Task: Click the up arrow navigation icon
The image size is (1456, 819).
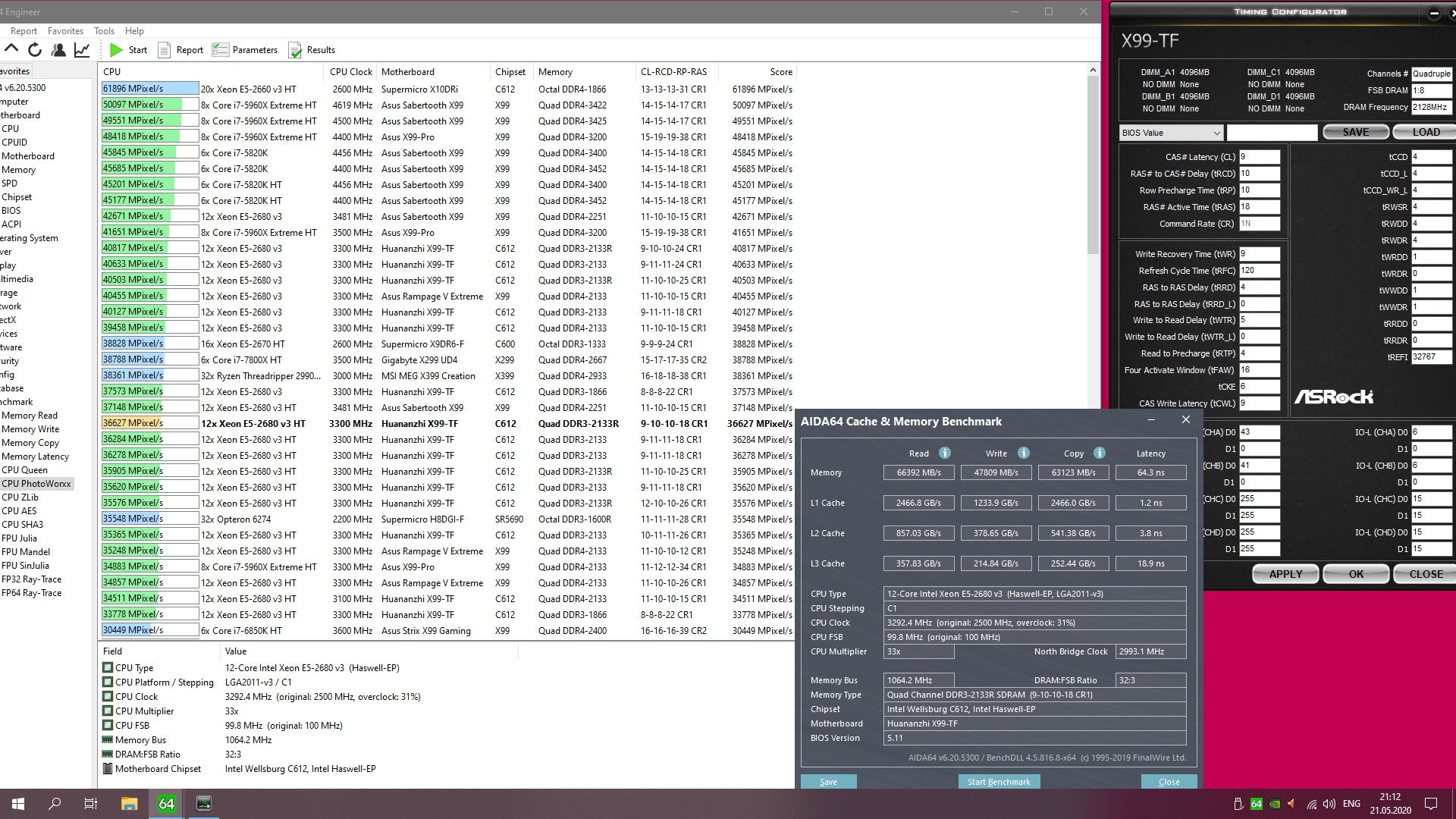Action: point(11,49)
